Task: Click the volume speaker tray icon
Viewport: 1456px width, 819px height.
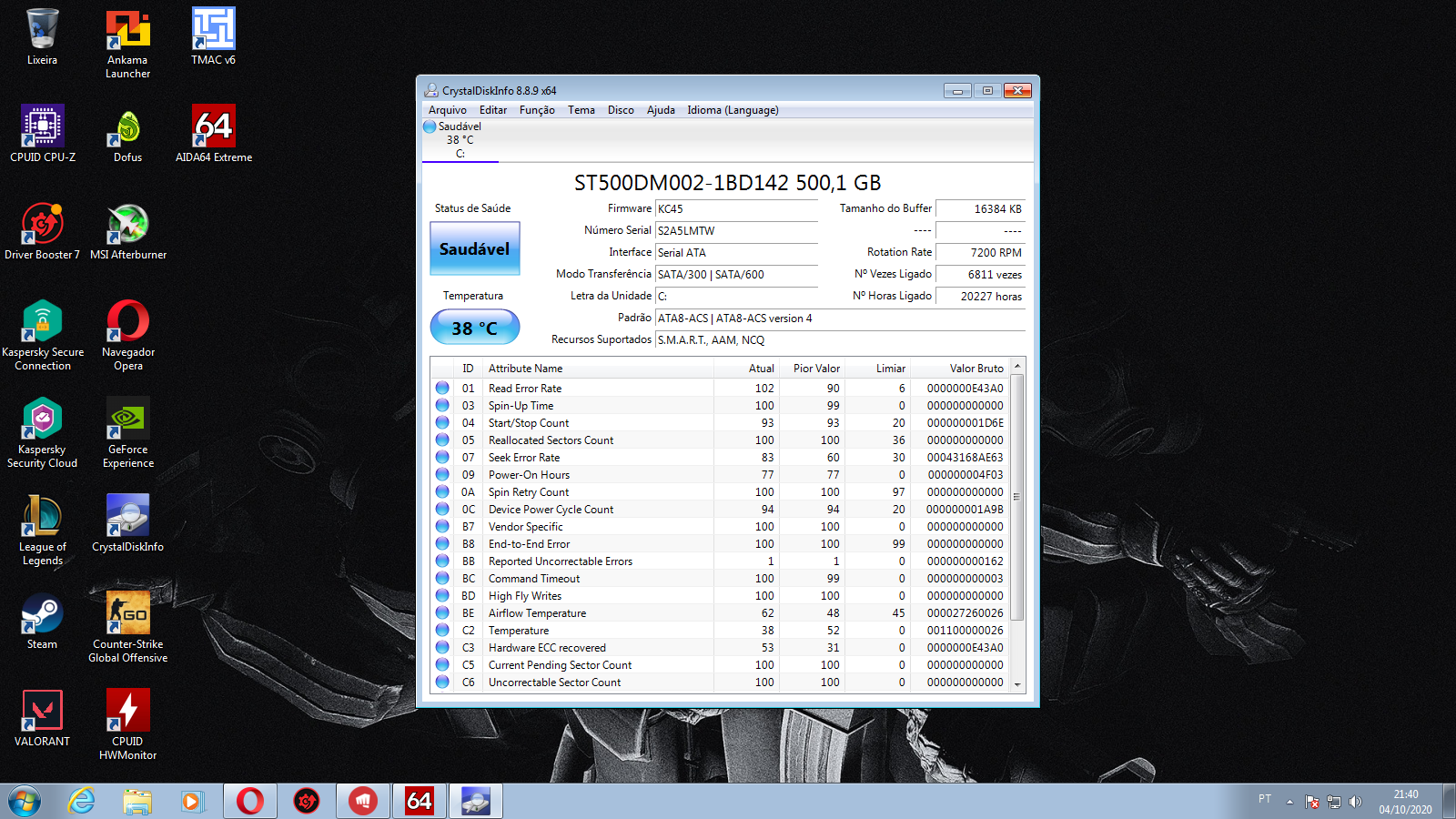Action: [x=1355, y=802]
